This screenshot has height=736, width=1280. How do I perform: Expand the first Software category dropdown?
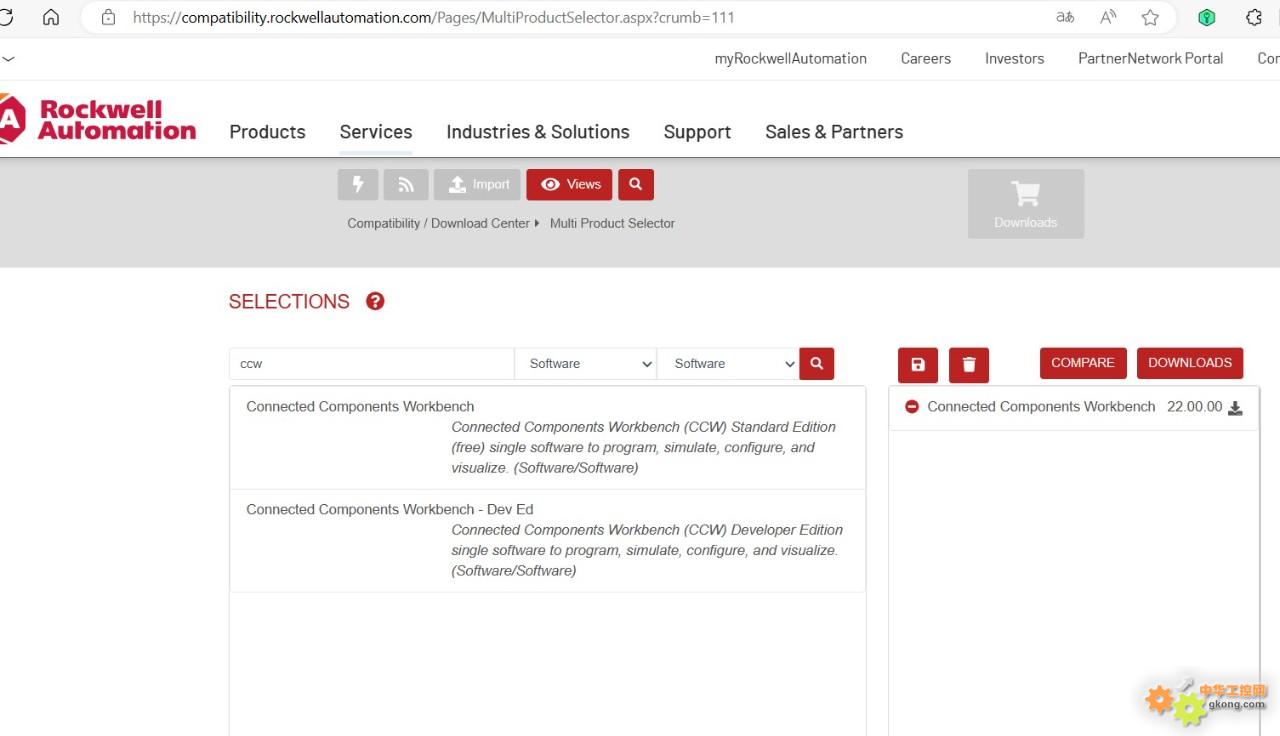[x=586, y=364]
